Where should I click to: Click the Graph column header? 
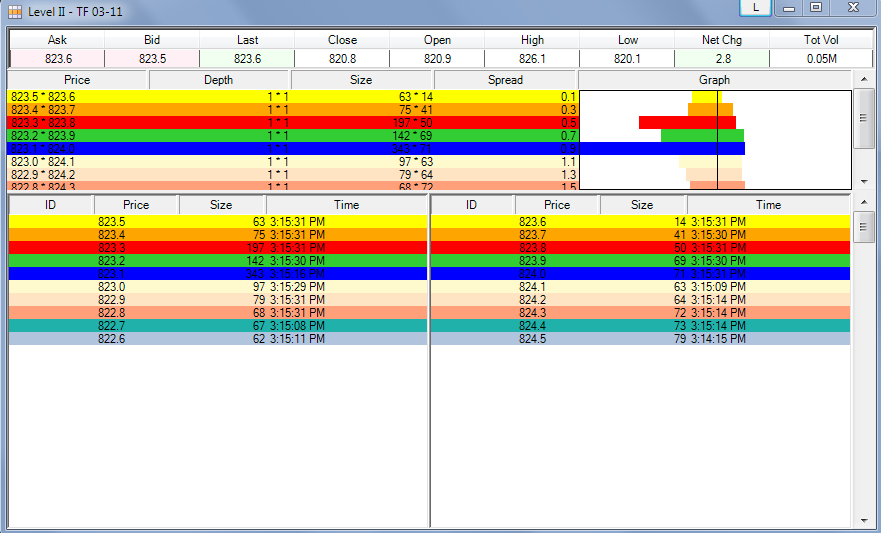click(x=714, y=80)
